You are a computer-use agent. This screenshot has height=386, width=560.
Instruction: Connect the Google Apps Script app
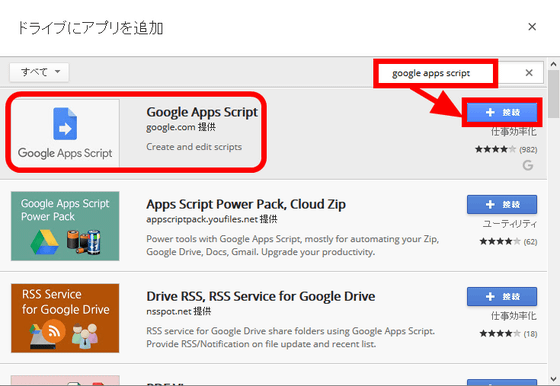tap(502, 112)
